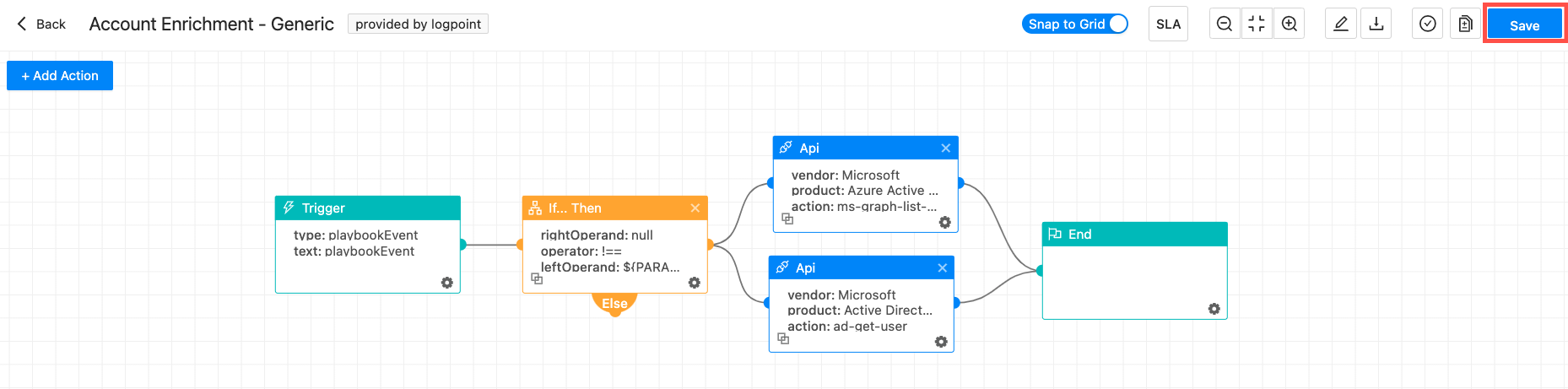Click the fit-to-screen icon
The width and height of the screenshot is (1568, 389).
(x=1257, y=24)
